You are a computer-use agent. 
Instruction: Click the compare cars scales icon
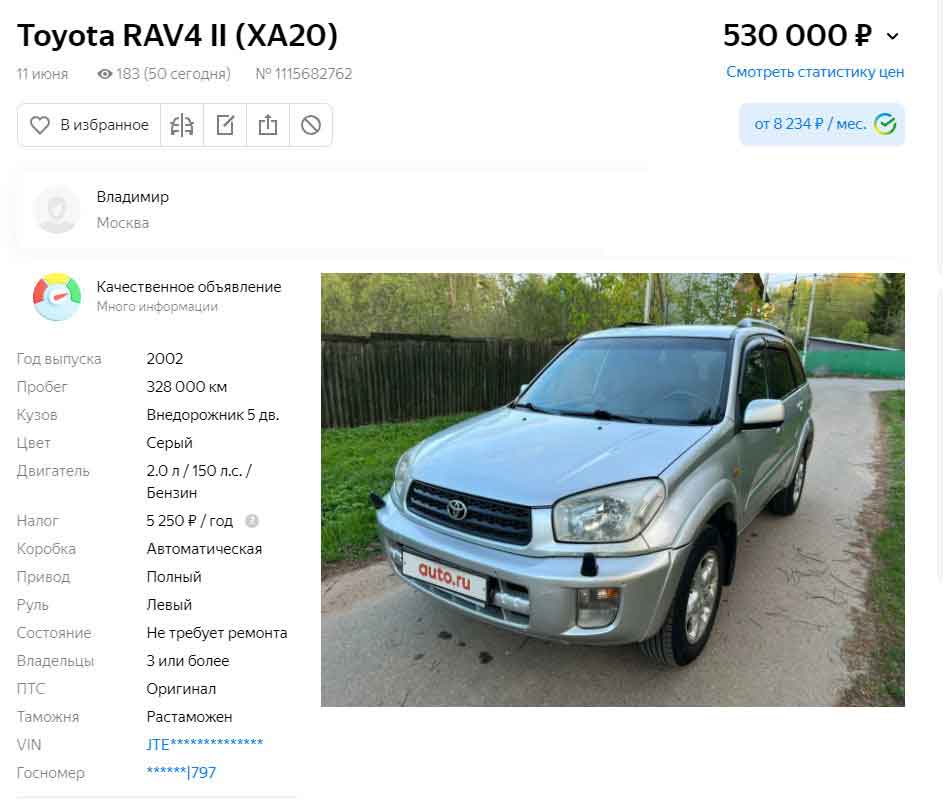(182, 125)
